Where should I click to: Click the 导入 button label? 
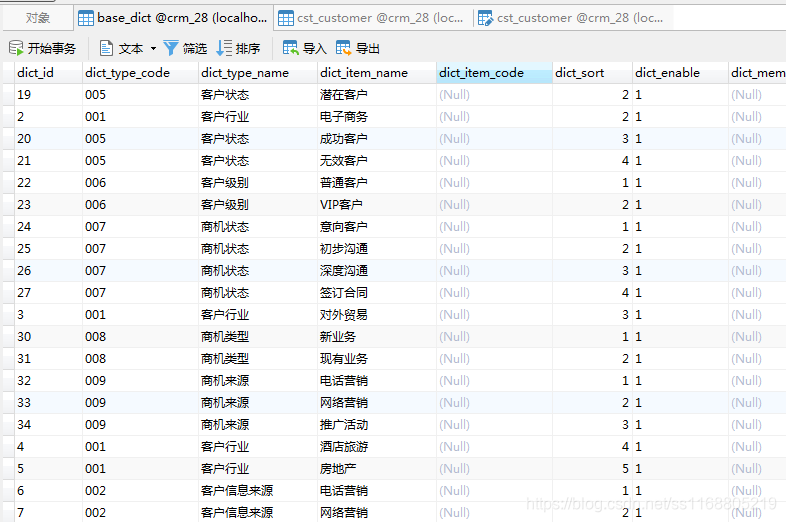(315, 49)
